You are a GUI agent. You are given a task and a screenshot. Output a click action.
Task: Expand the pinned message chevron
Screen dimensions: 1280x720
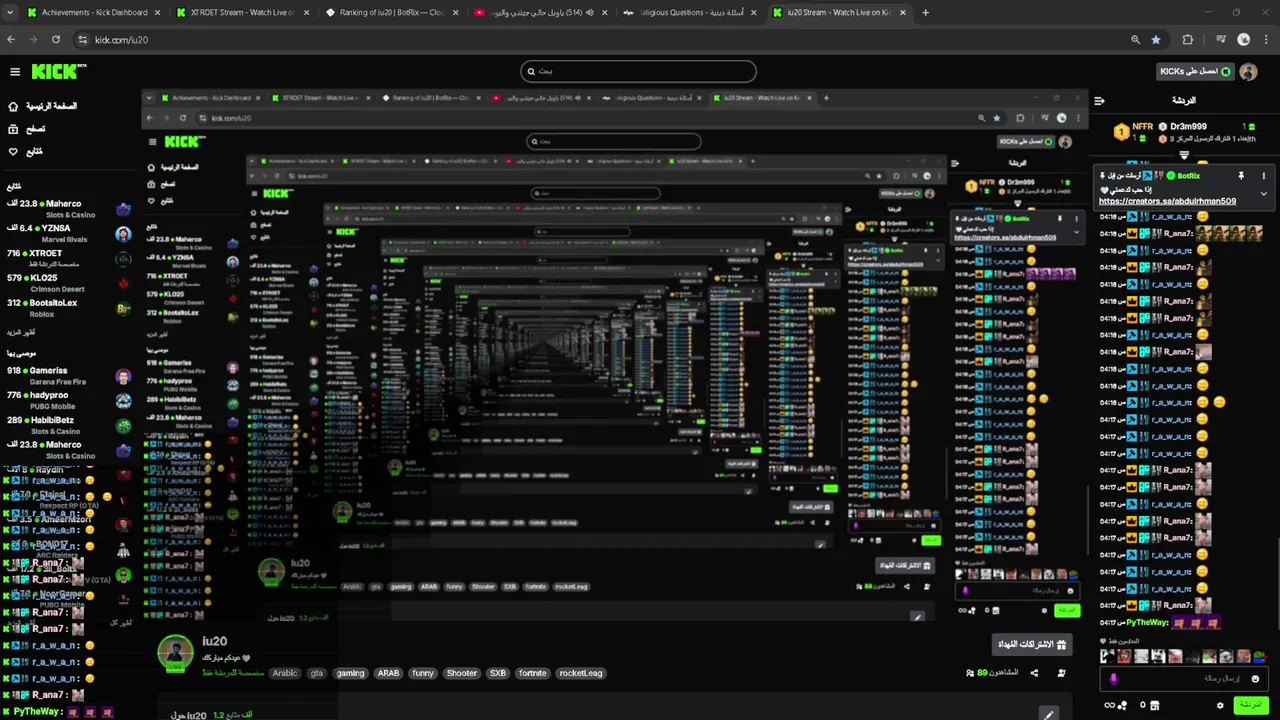[1263, 194]
